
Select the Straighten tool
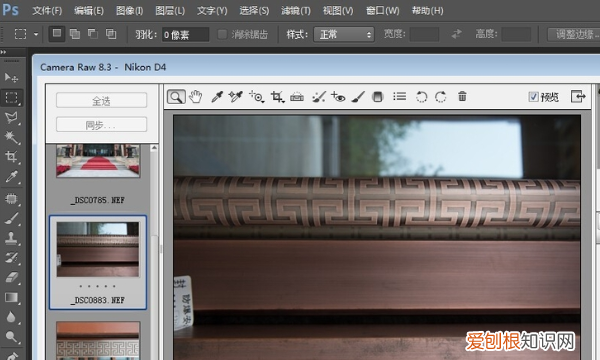pyautogui.click(x=297, y=97)
